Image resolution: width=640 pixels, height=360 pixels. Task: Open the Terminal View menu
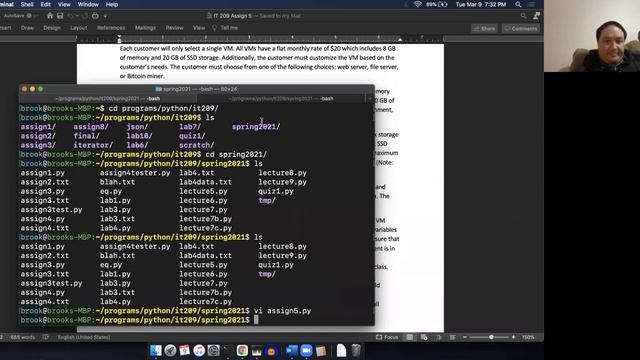[64, 4]
